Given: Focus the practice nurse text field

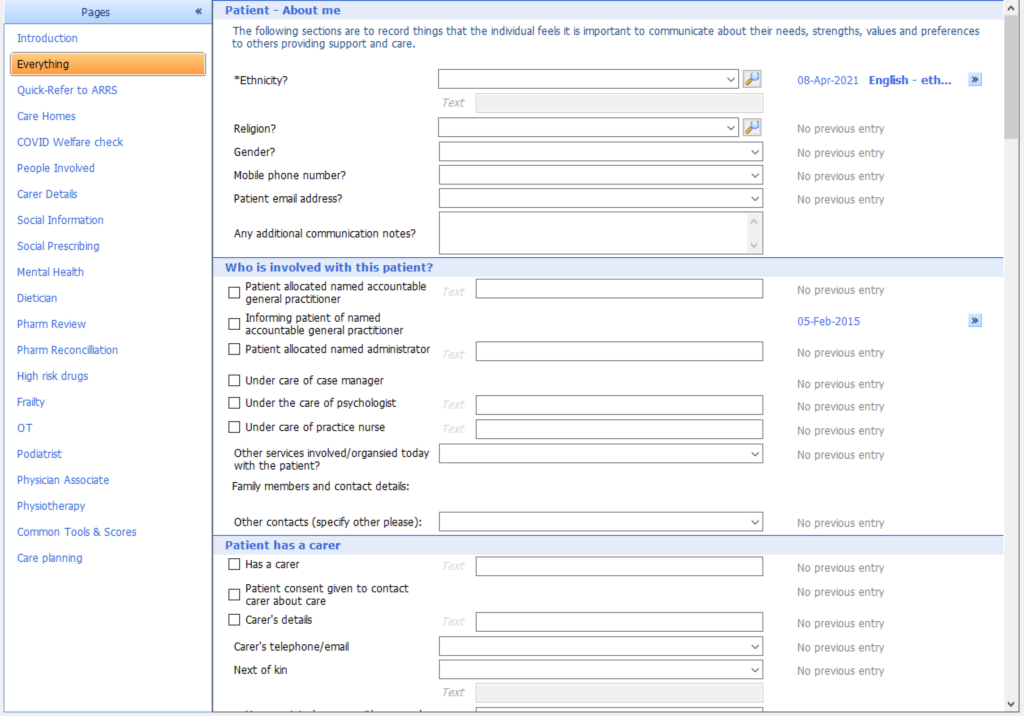Looking at the screenshot, I should point(619,429).
